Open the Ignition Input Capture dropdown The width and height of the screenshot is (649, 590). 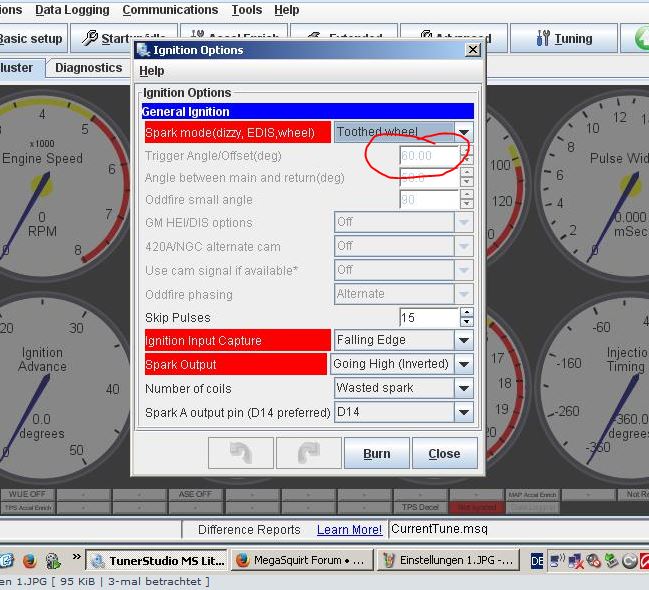coord(464,340)
